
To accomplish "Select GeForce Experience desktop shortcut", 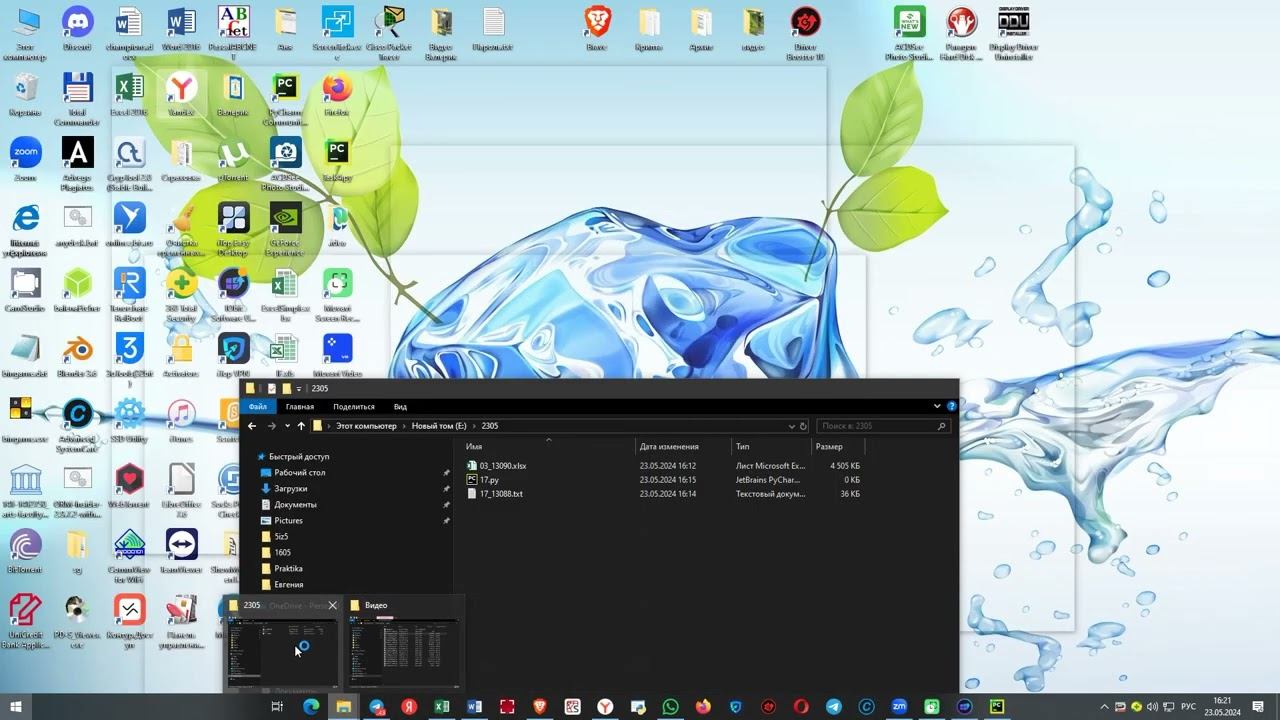I will pyautogui.click(x=285, y=229).
